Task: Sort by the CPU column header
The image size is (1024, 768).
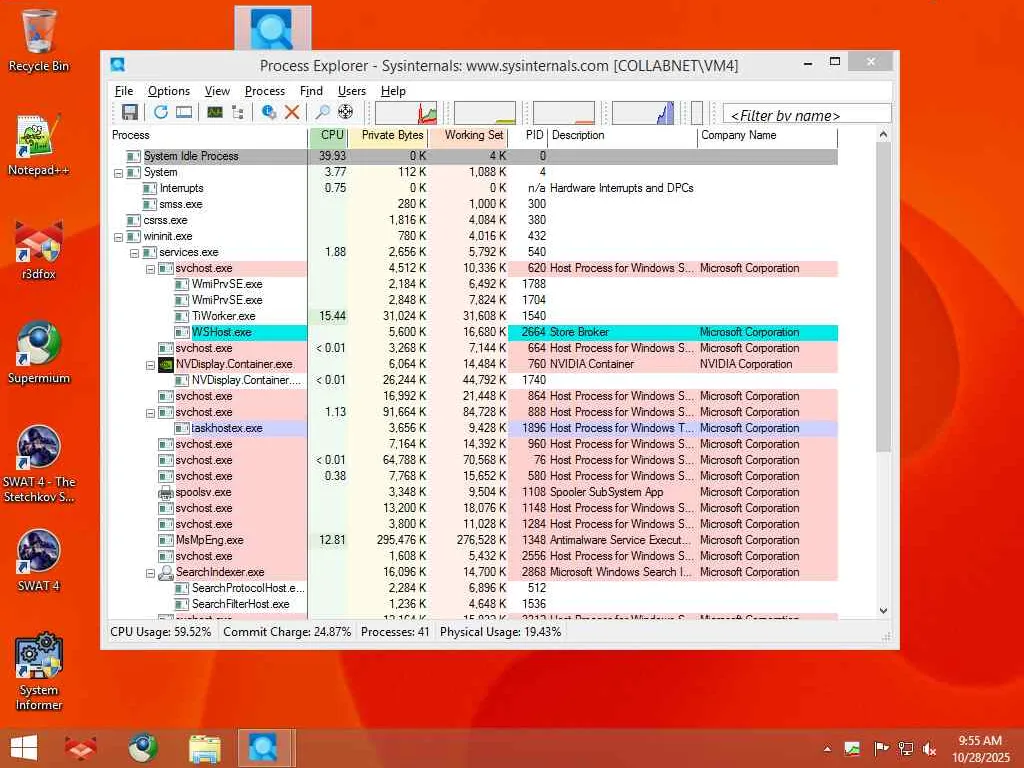Action: (x=328, y=135)
